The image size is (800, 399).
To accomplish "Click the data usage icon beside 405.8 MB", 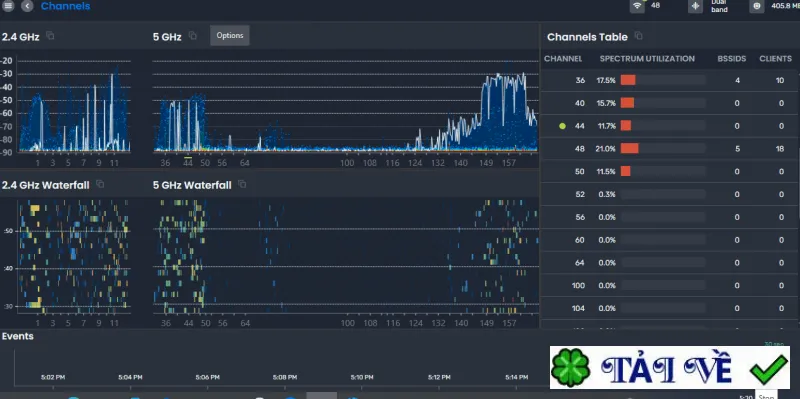I will click(x=757, y=6).
